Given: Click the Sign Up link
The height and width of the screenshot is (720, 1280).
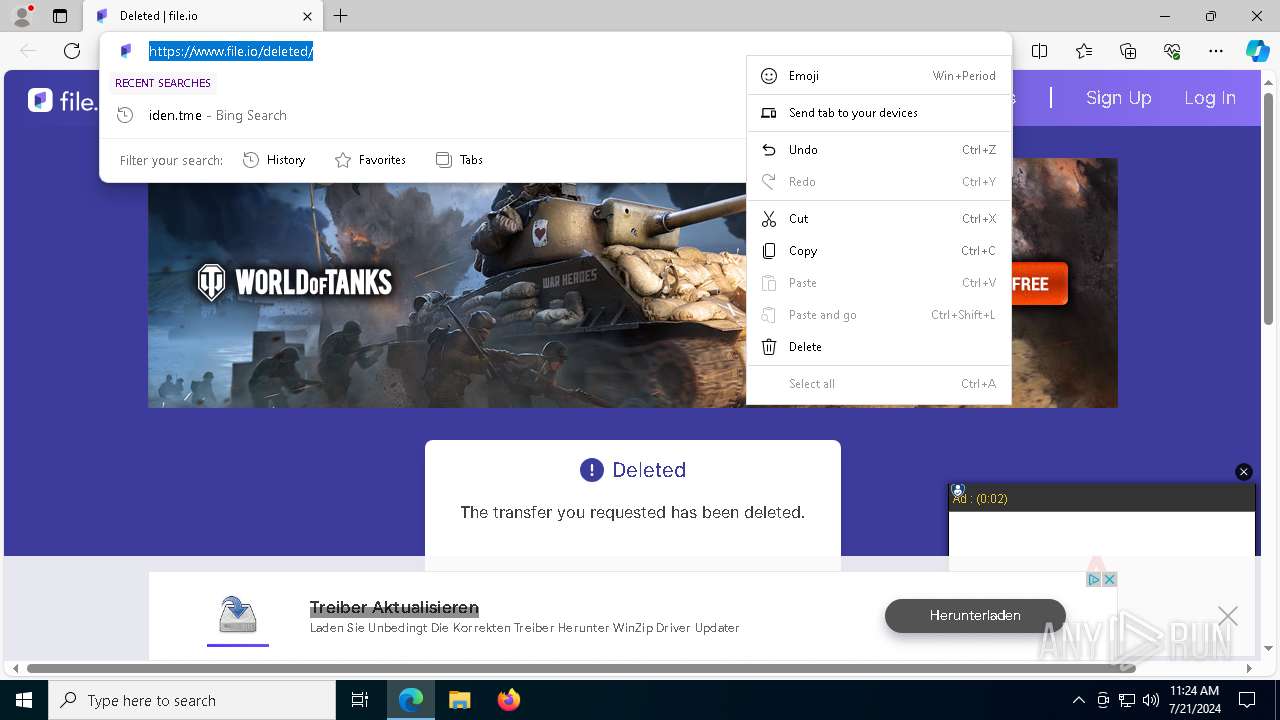Looking at the screenshot, I should (x=1118, y=98).
